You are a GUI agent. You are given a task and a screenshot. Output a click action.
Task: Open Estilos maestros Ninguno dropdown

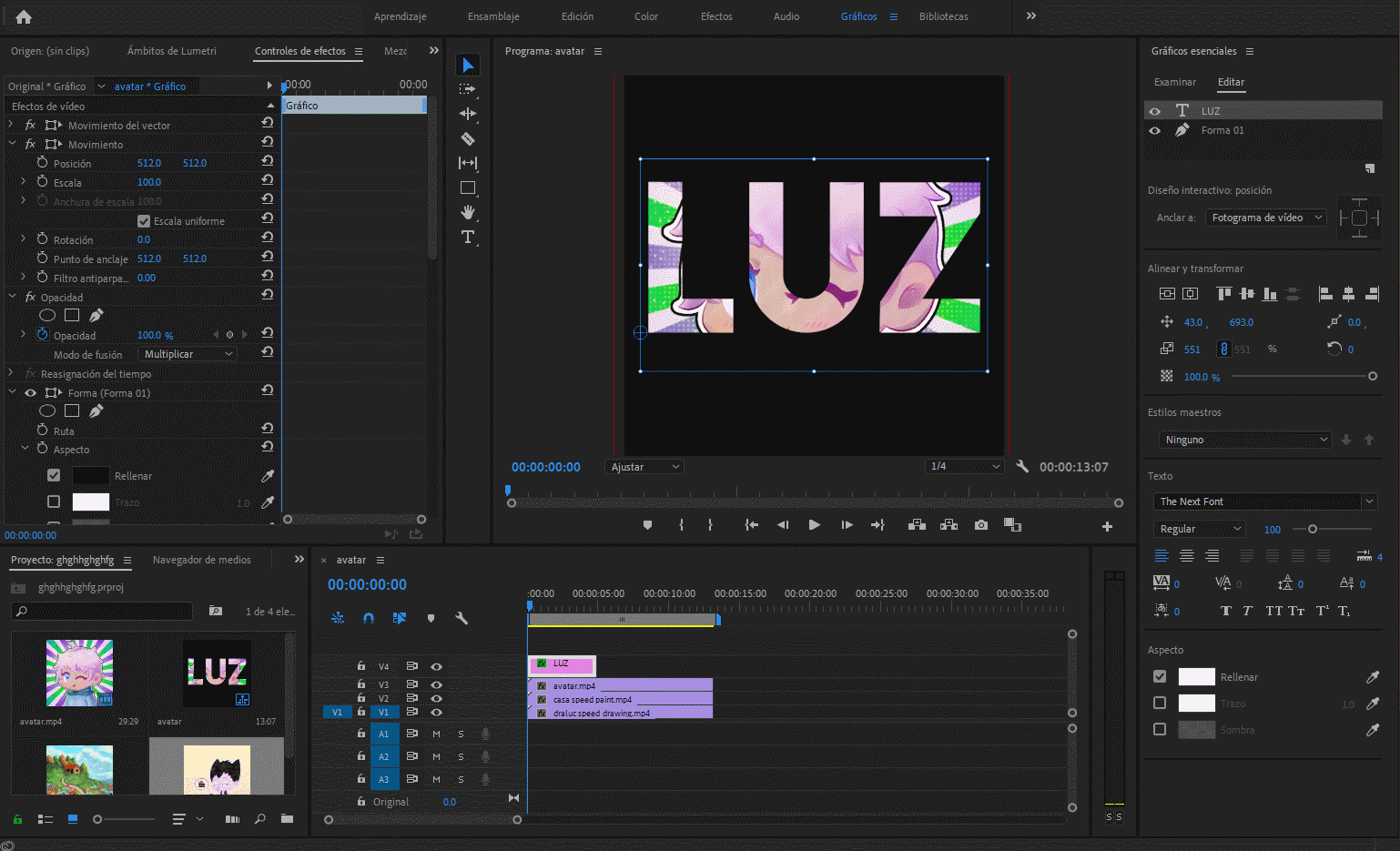click(1246, 440)
